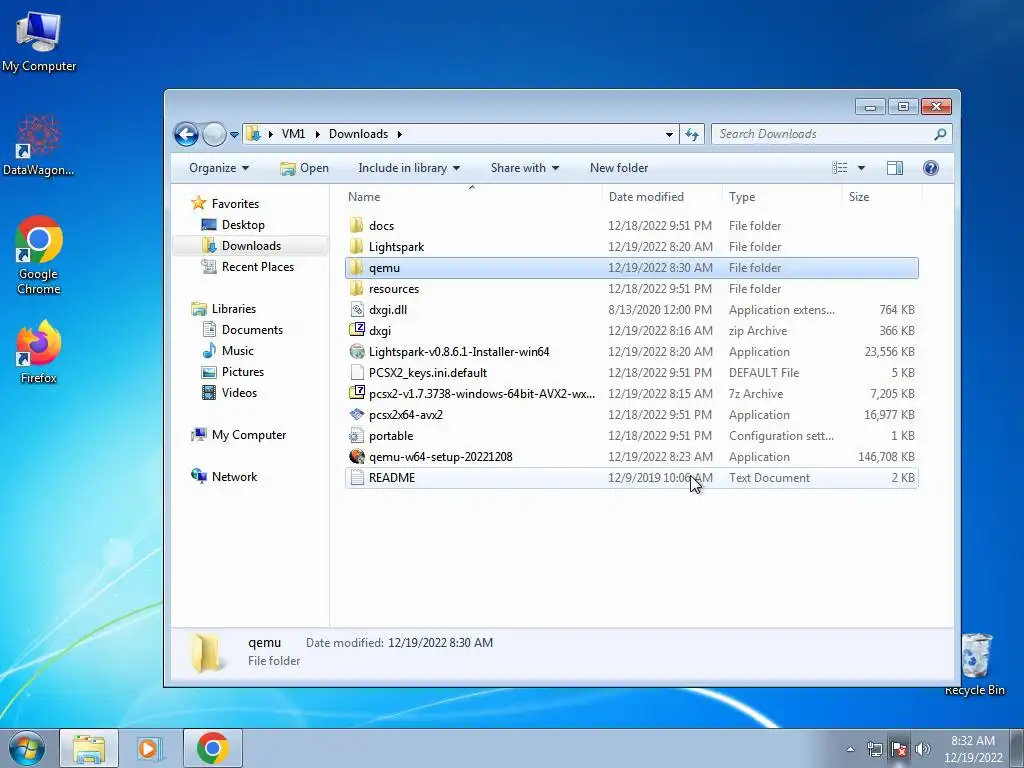Click the VM1 breadcrumb segment
Screen dimensions: 1024x768
click(293, 134)
